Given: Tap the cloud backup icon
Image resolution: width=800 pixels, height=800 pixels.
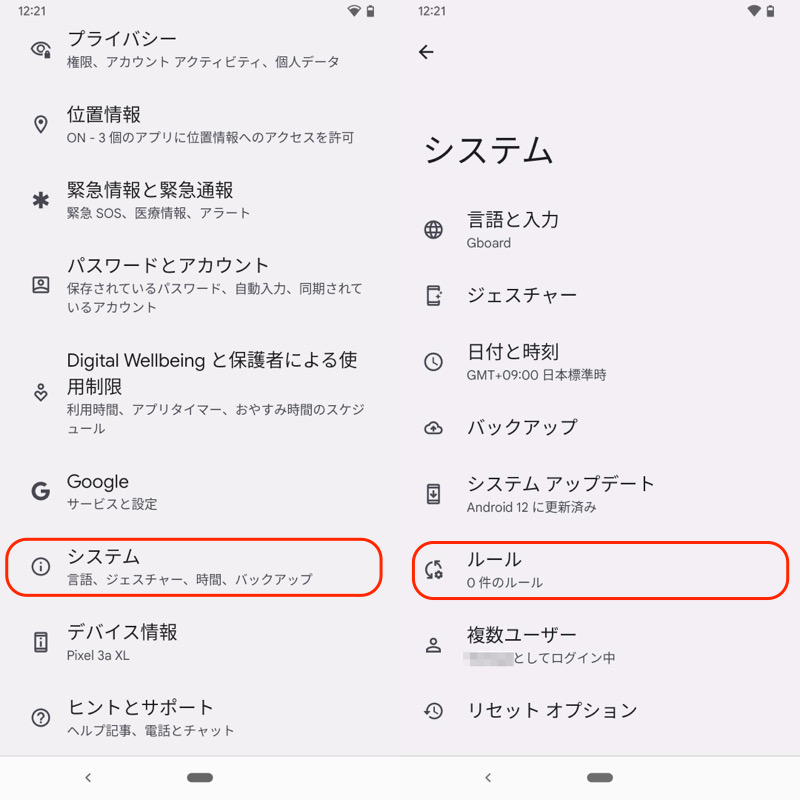Looking at the screenshot, I should coord(433,428).
